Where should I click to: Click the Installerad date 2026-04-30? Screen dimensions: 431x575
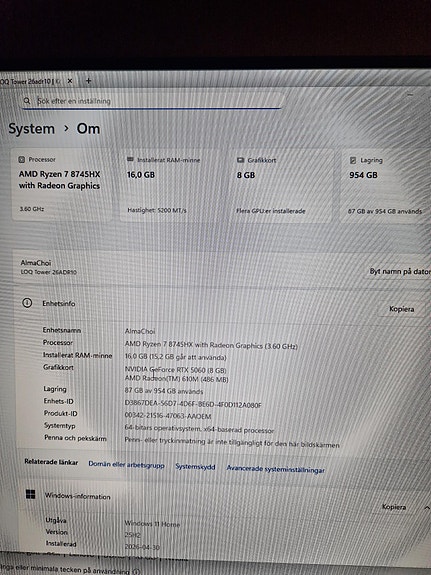[x=142, y=547]
